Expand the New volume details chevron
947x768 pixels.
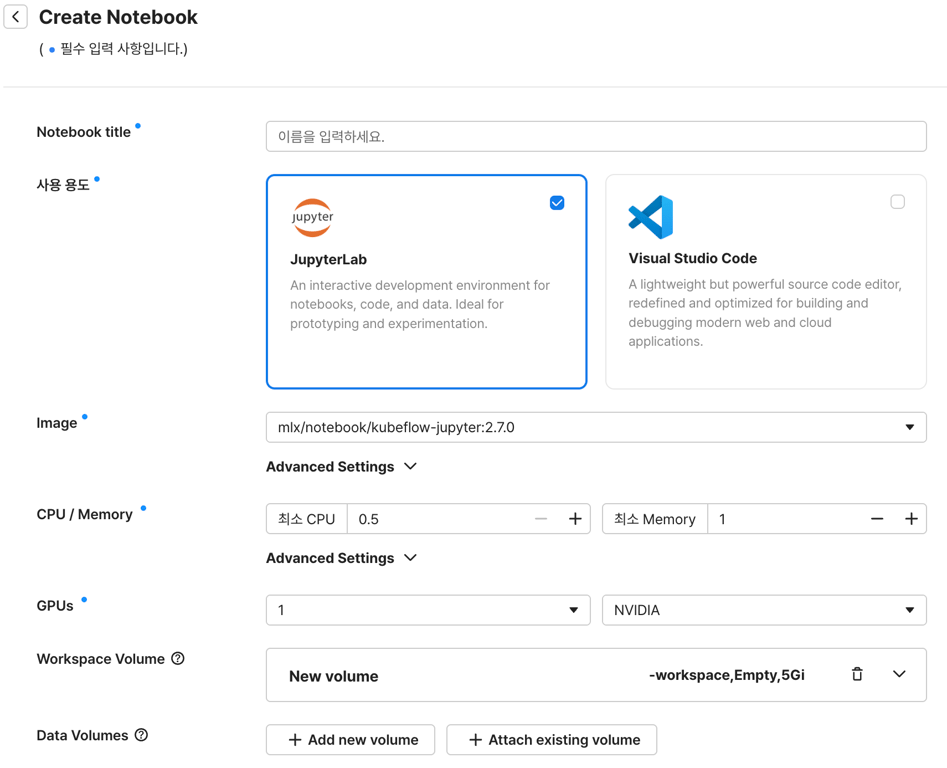coord(898,675)
